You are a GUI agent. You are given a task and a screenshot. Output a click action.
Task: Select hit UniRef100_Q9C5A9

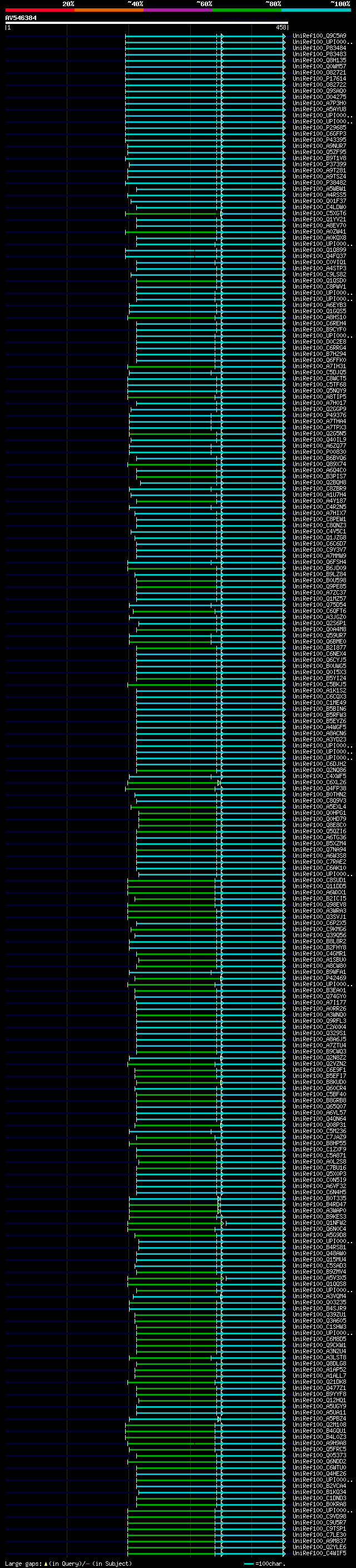coord(319,36)
